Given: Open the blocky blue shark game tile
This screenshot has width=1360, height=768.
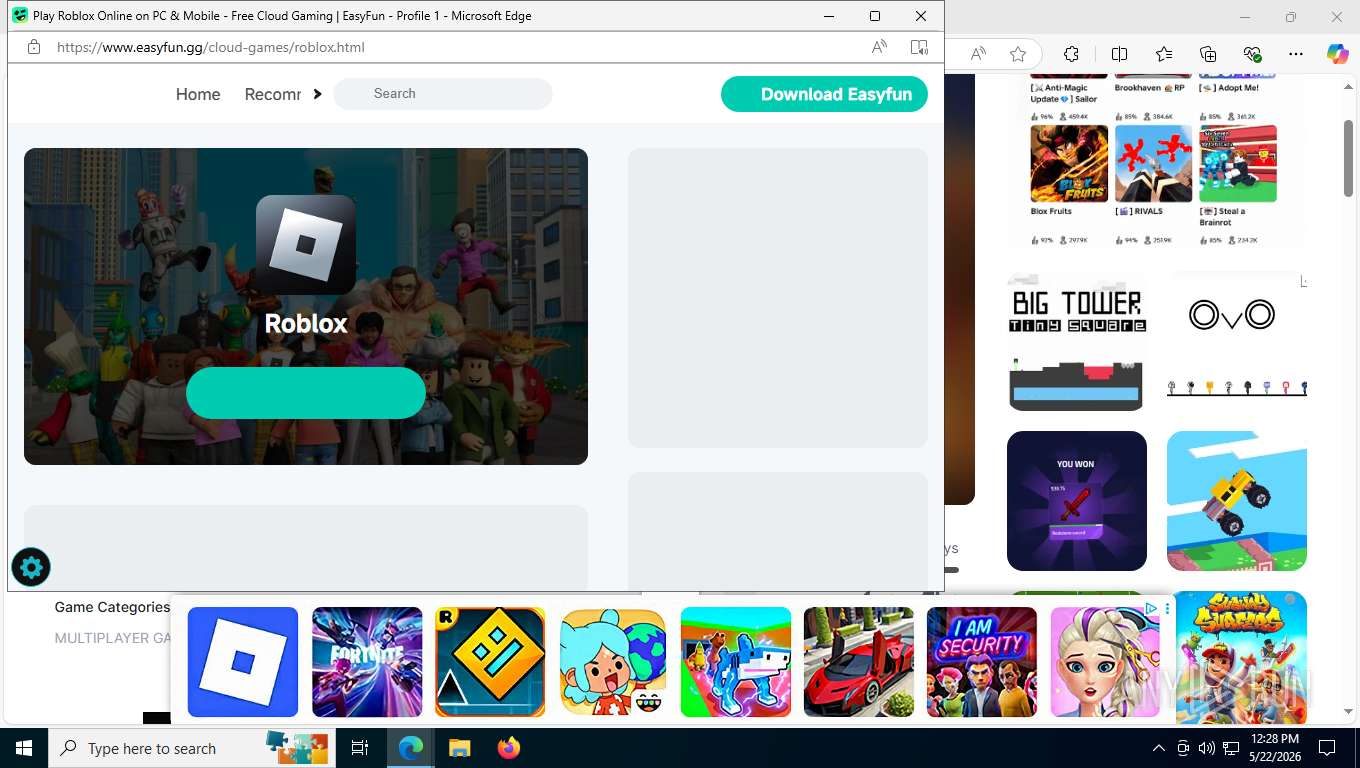Looking at the screenshot, I should [736, 662].
